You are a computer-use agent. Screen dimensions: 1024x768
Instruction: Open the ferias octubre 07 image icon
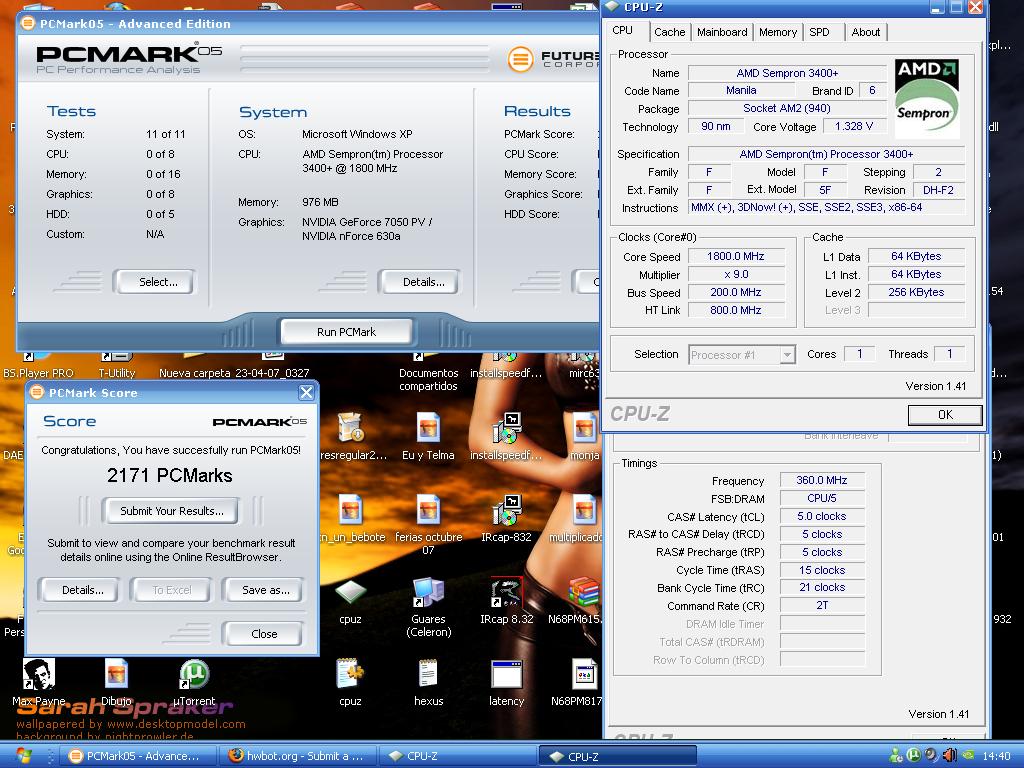(428, 510)
